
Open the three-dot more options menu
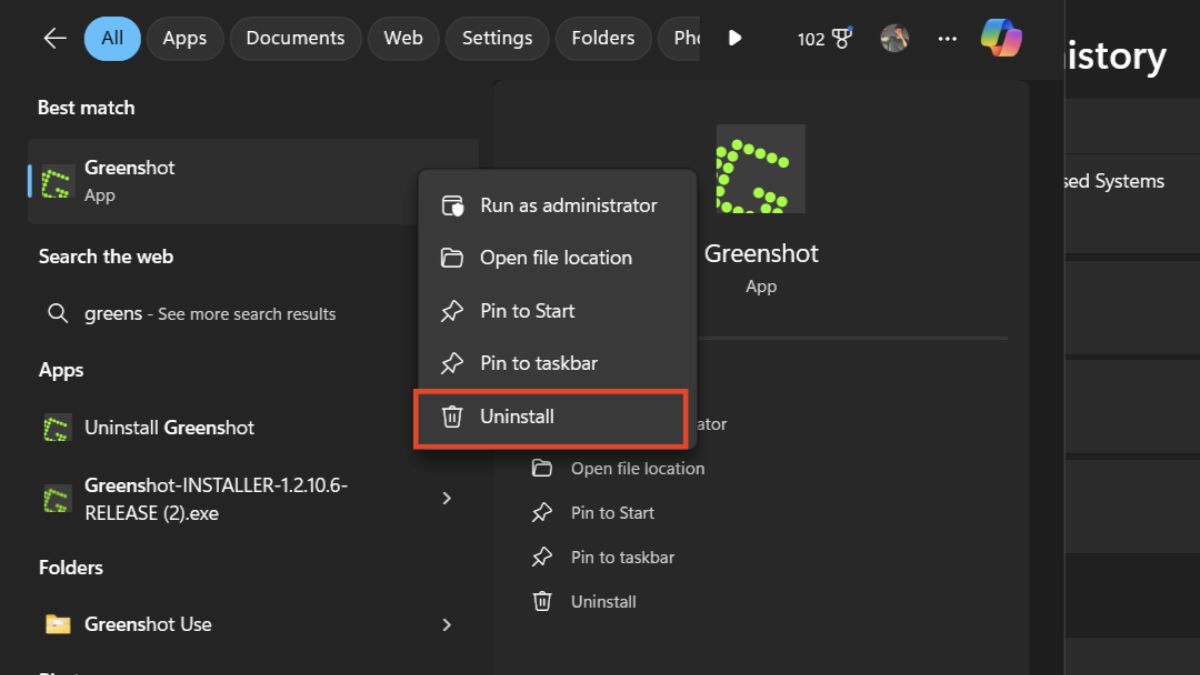point(947,39)
